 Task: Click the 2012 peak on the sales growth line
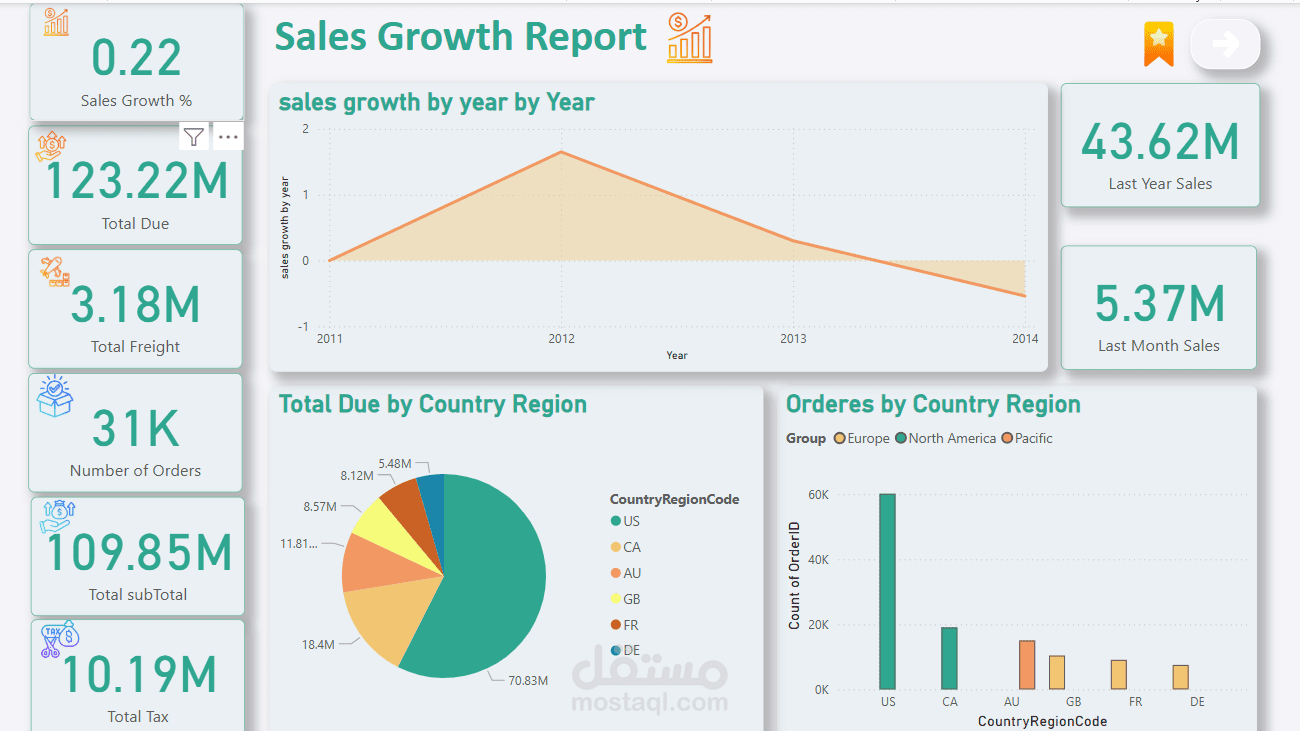click(561, 153)
